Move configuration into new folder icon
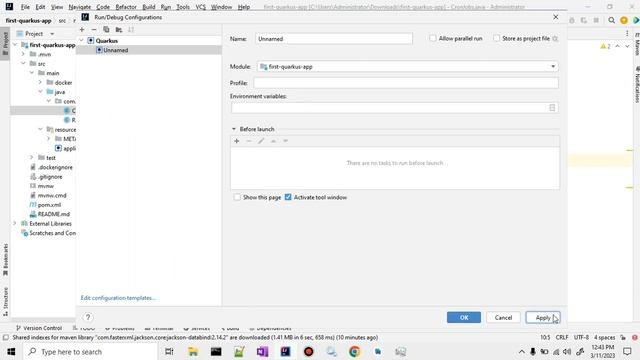The image size is (640, 360). [119, 29]
